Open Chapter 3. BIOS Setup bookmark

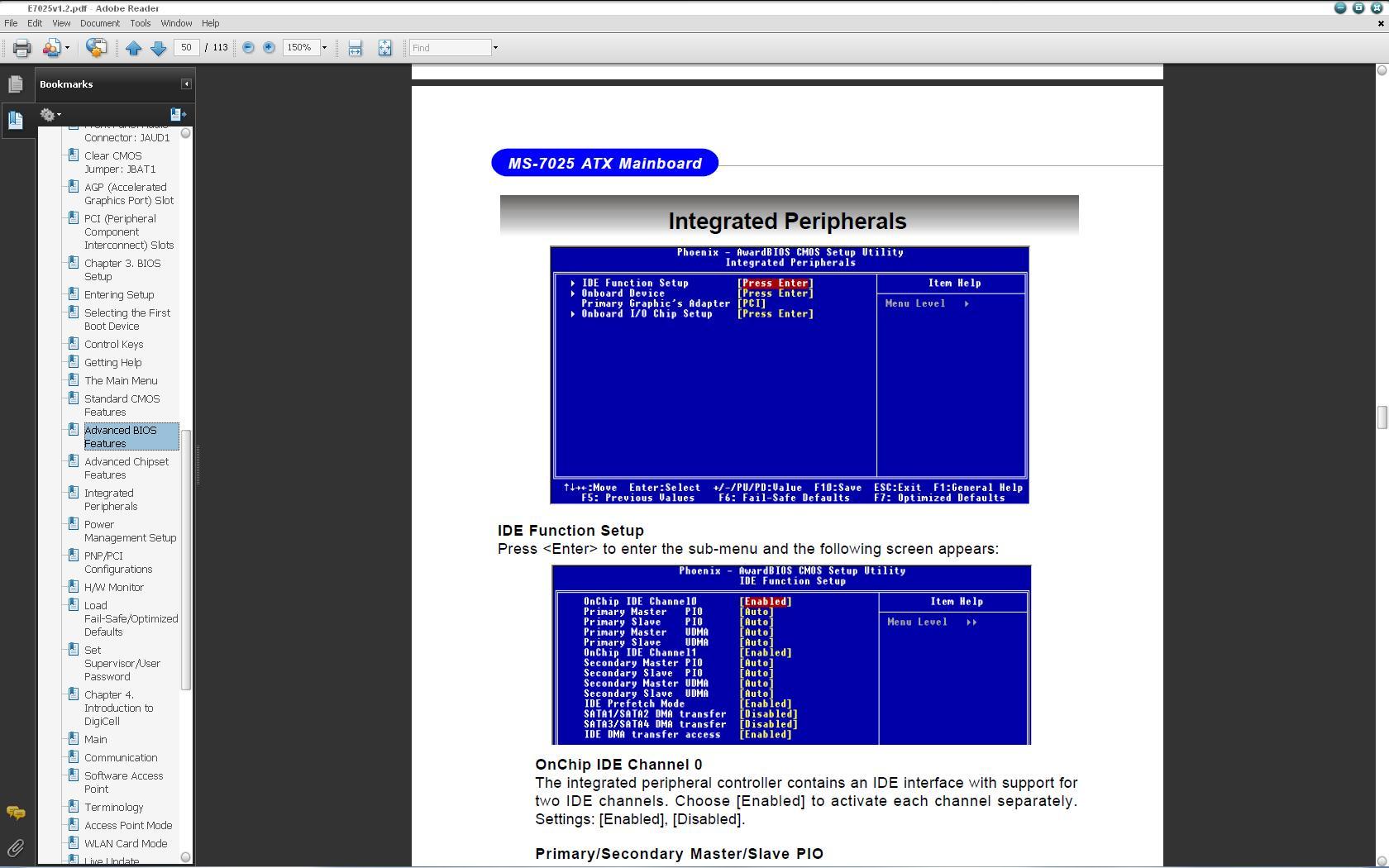pyautogui.click(x=122, y=269)
